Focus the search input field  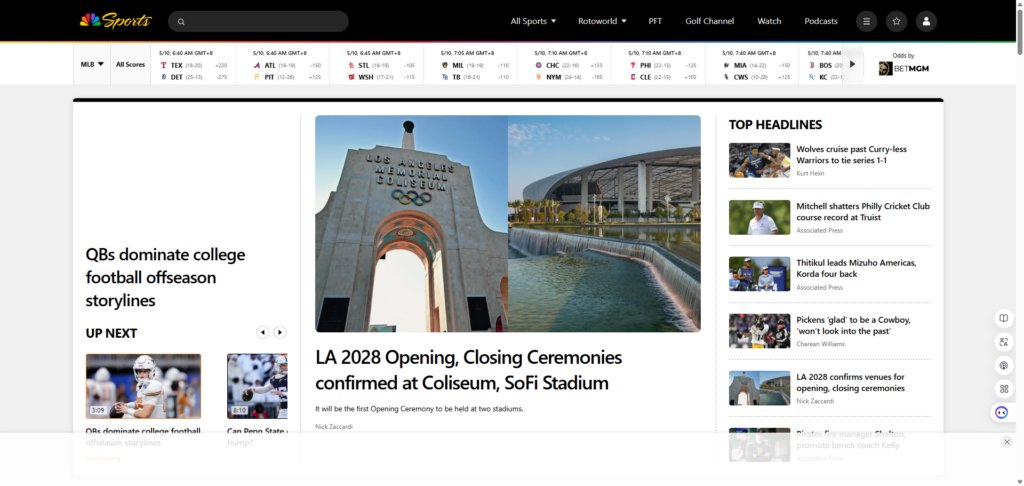[259, 22]
